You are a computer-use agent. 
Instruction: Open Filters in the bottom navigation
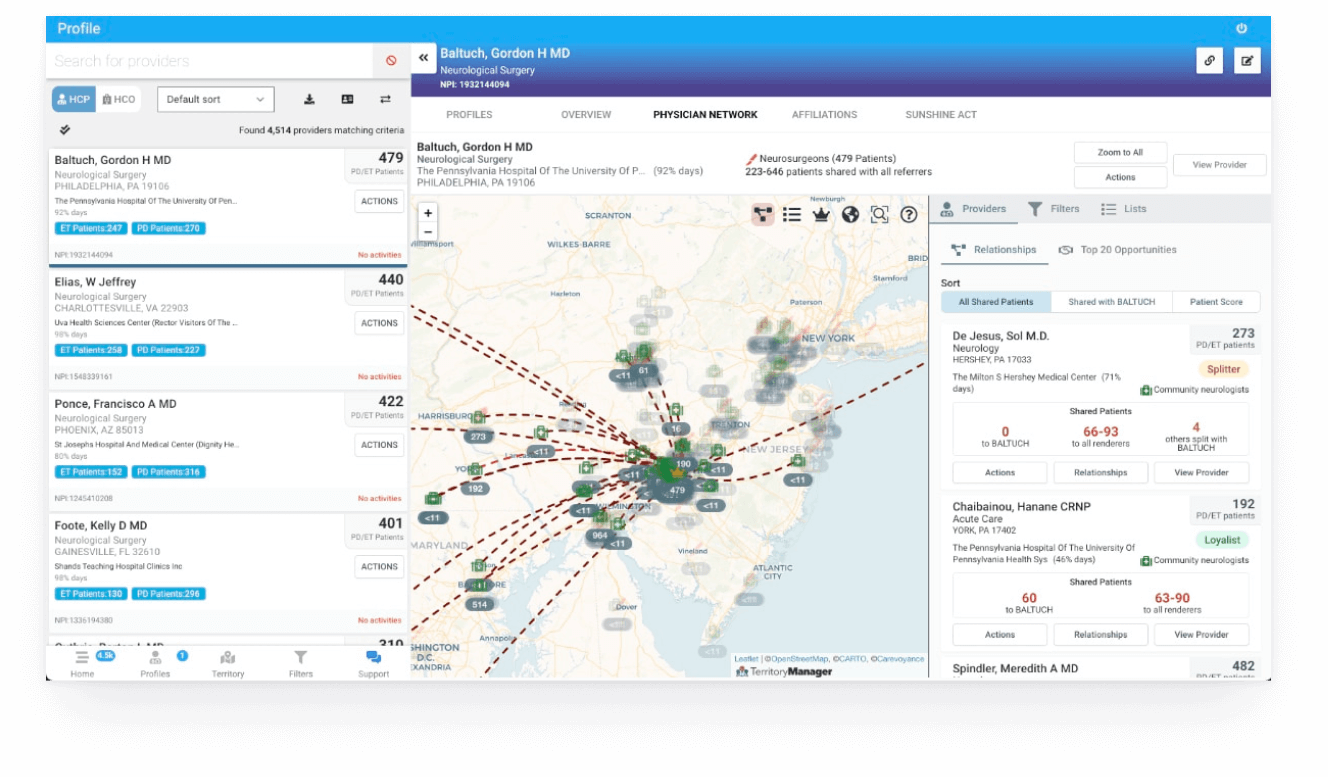[x=300, y=664]
